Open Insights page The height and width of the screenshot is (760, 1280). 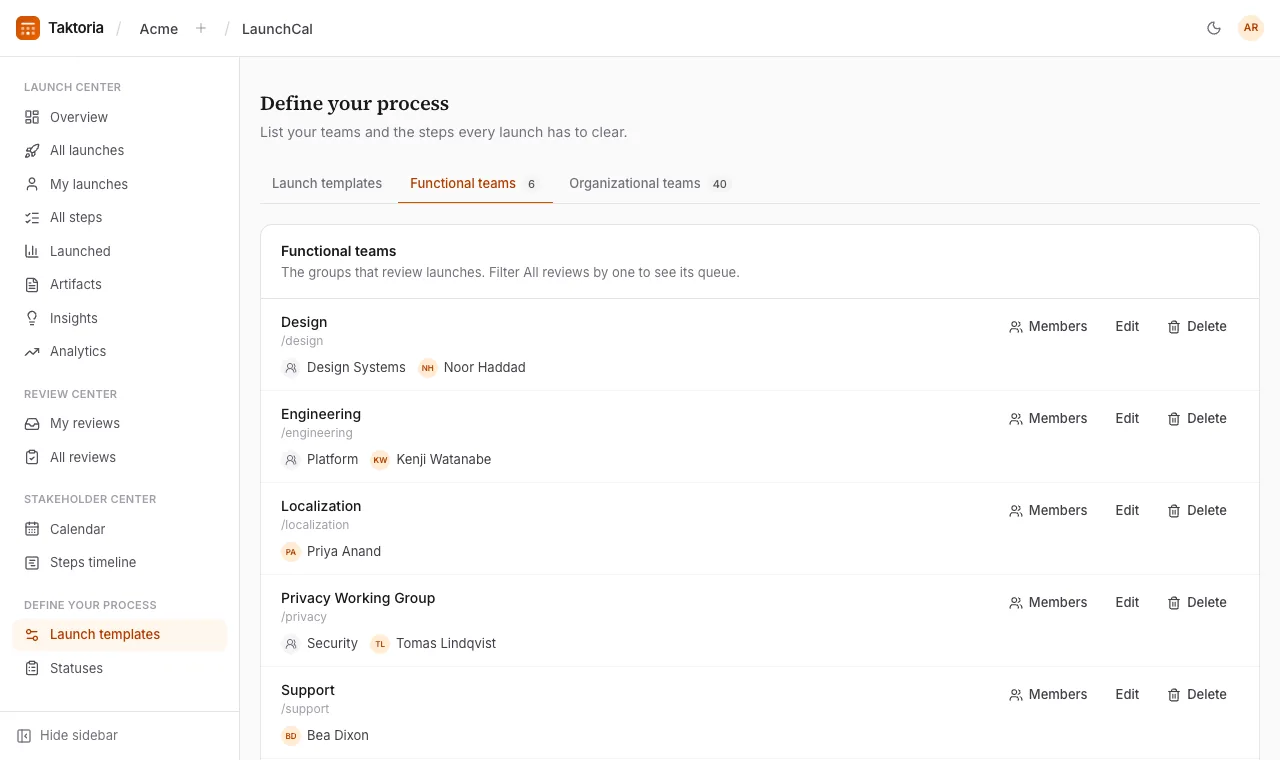pos(120,318)
